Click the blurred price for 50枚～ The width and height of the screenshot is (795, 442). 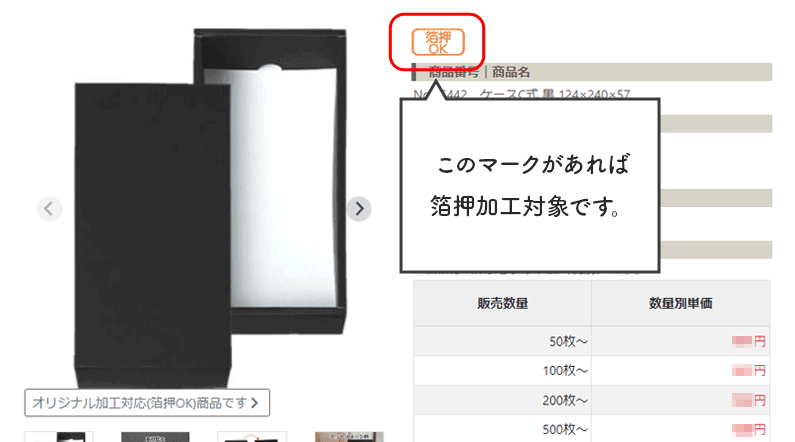742,341
